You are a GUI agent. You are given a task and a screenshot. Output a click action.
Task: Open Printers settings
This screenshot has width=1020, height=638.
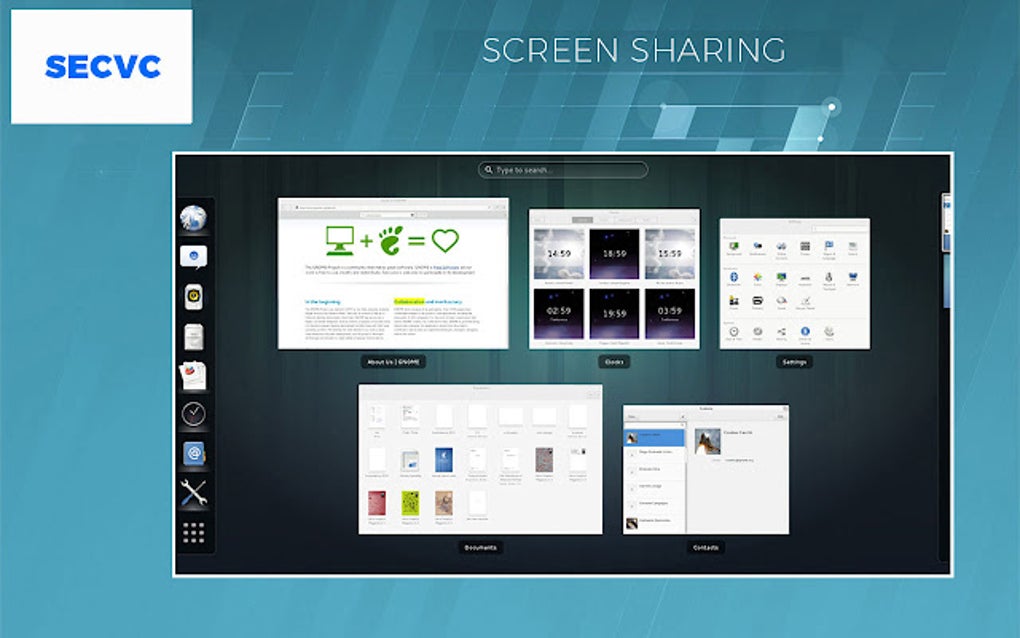[x=757, y=300]
